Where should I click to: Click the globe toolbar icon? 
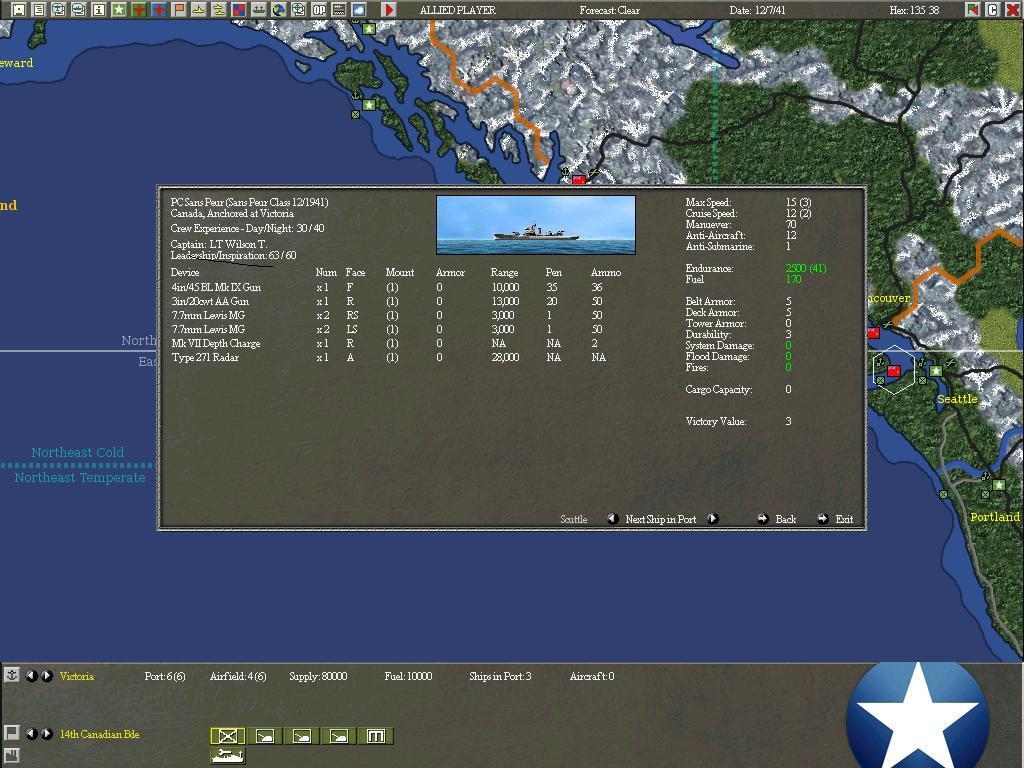279,9
